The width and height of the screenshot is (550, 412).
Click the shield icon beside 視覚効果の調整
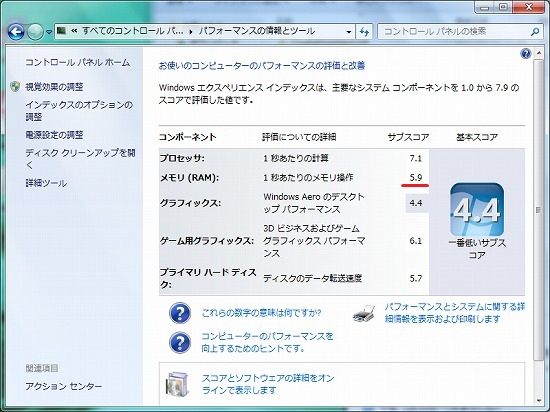(15, 87)
